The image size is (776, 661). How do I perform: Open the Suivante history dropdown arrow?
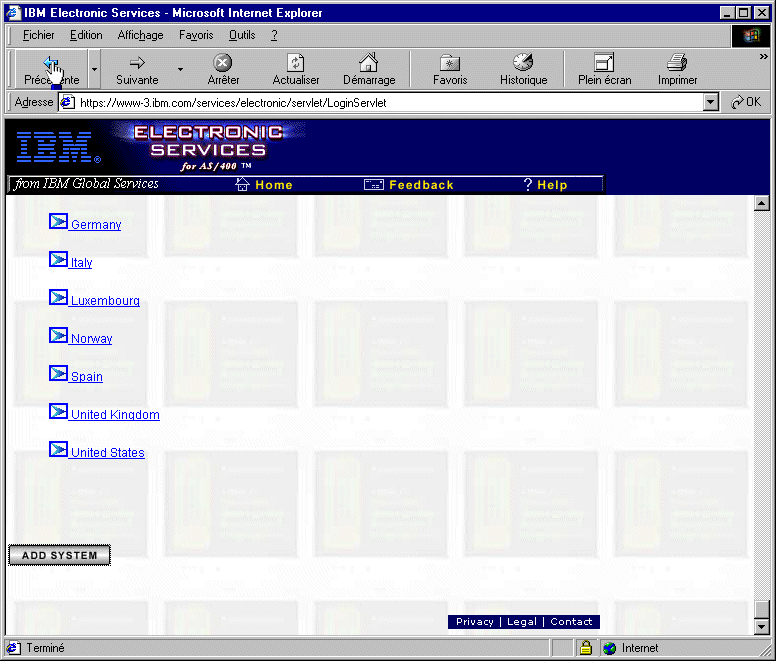(181, 69)
